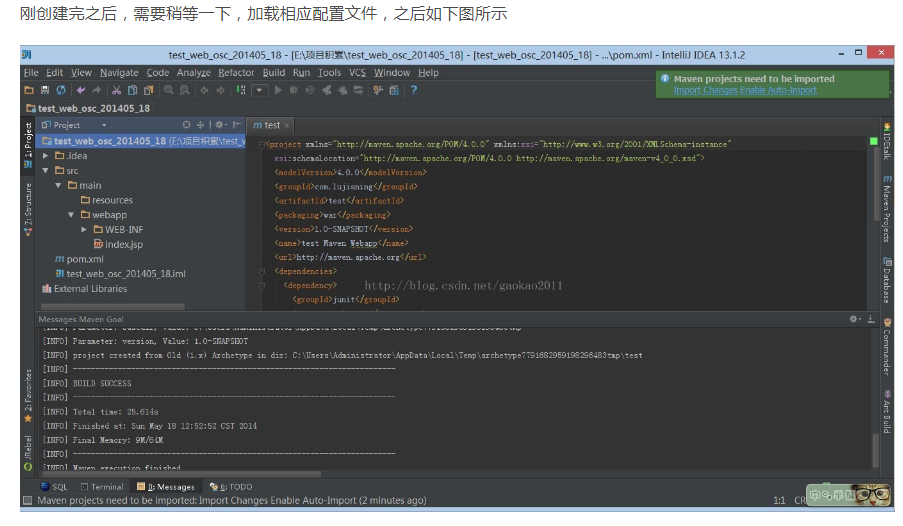Click the purple Undo arrow icon
Viewport: 903px width, 526px height.
coord(81,90)
